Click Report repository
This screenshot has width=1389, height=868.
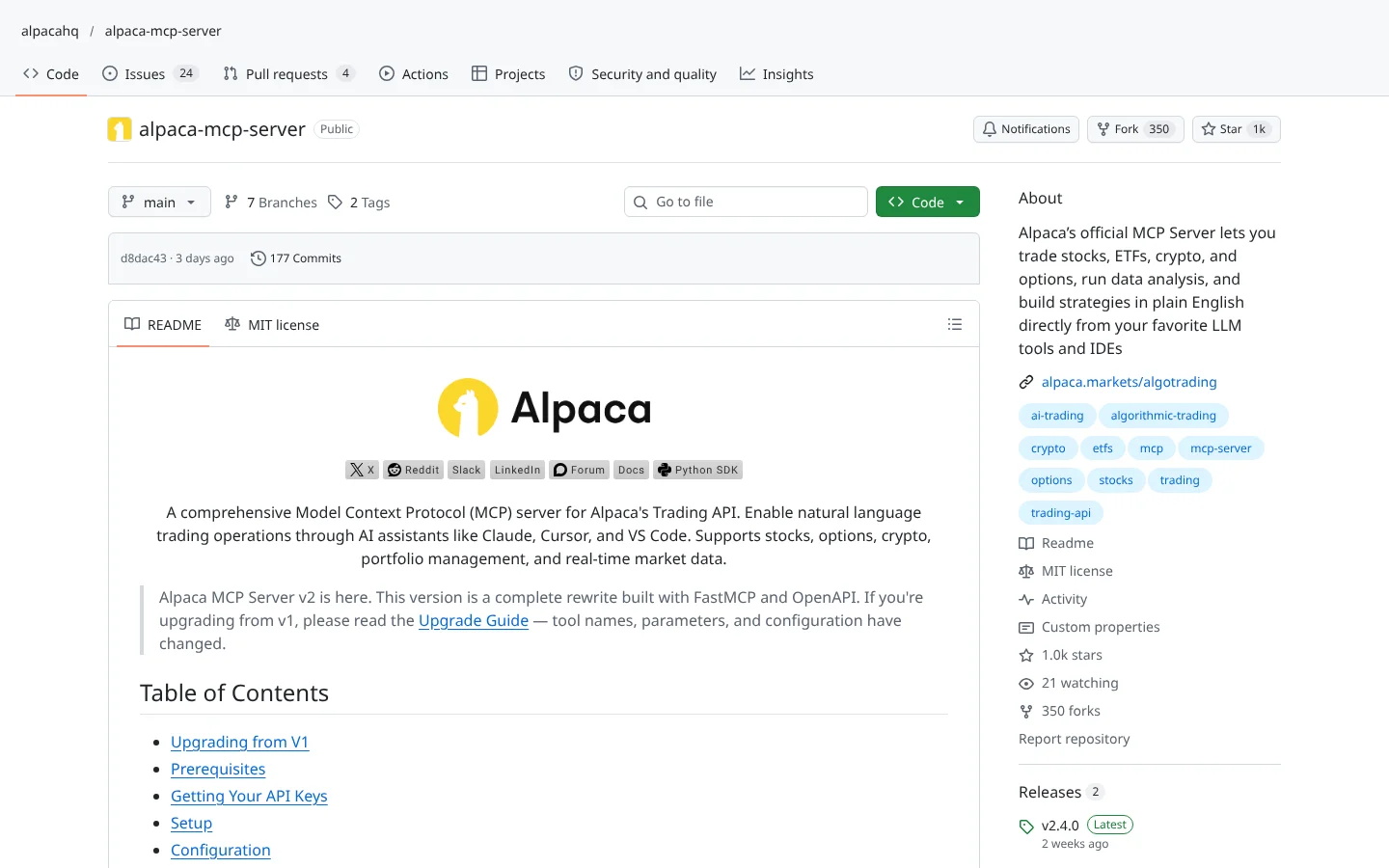1074,739
